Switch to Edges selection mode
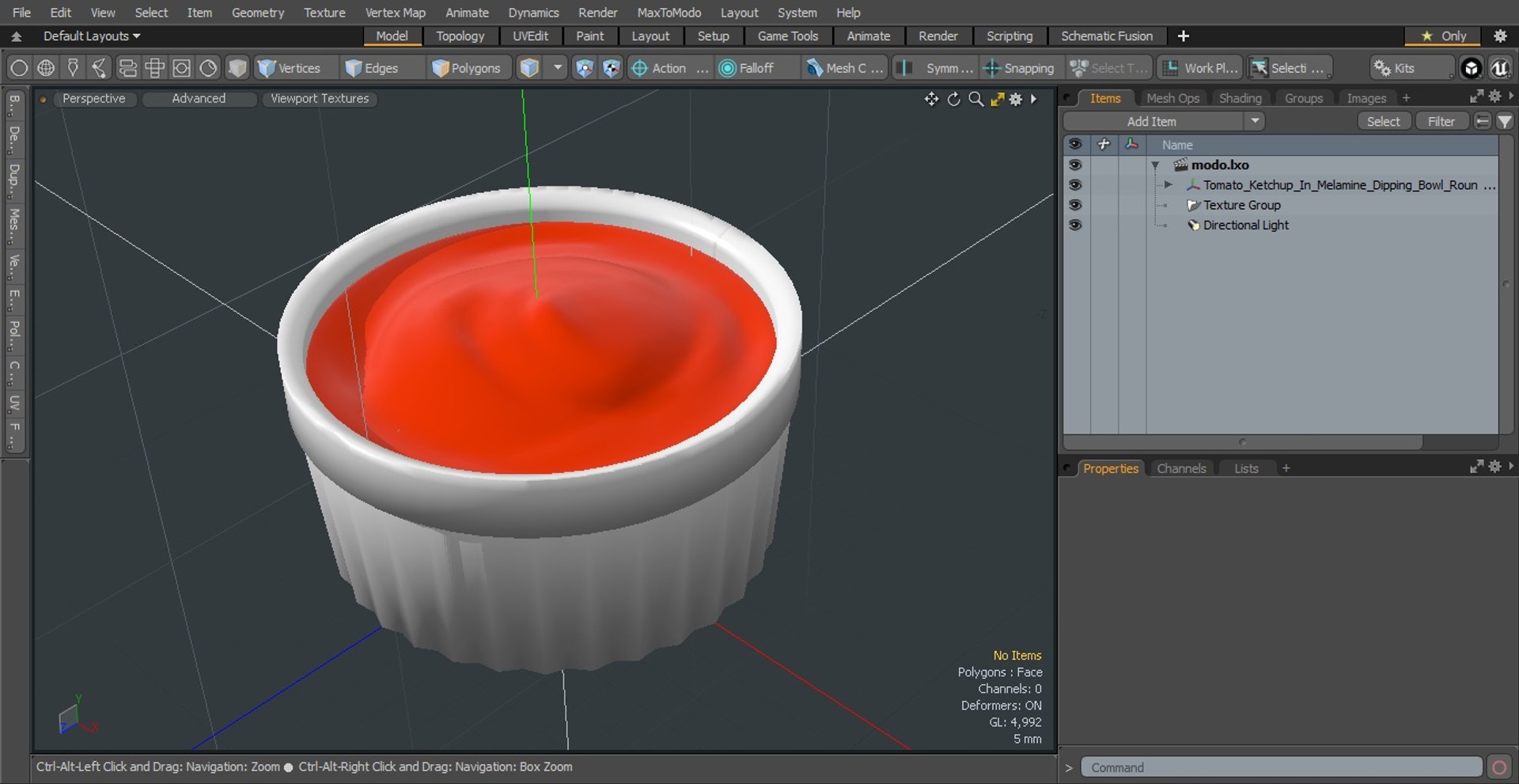The image size is (1519, 784). (372, 68)
